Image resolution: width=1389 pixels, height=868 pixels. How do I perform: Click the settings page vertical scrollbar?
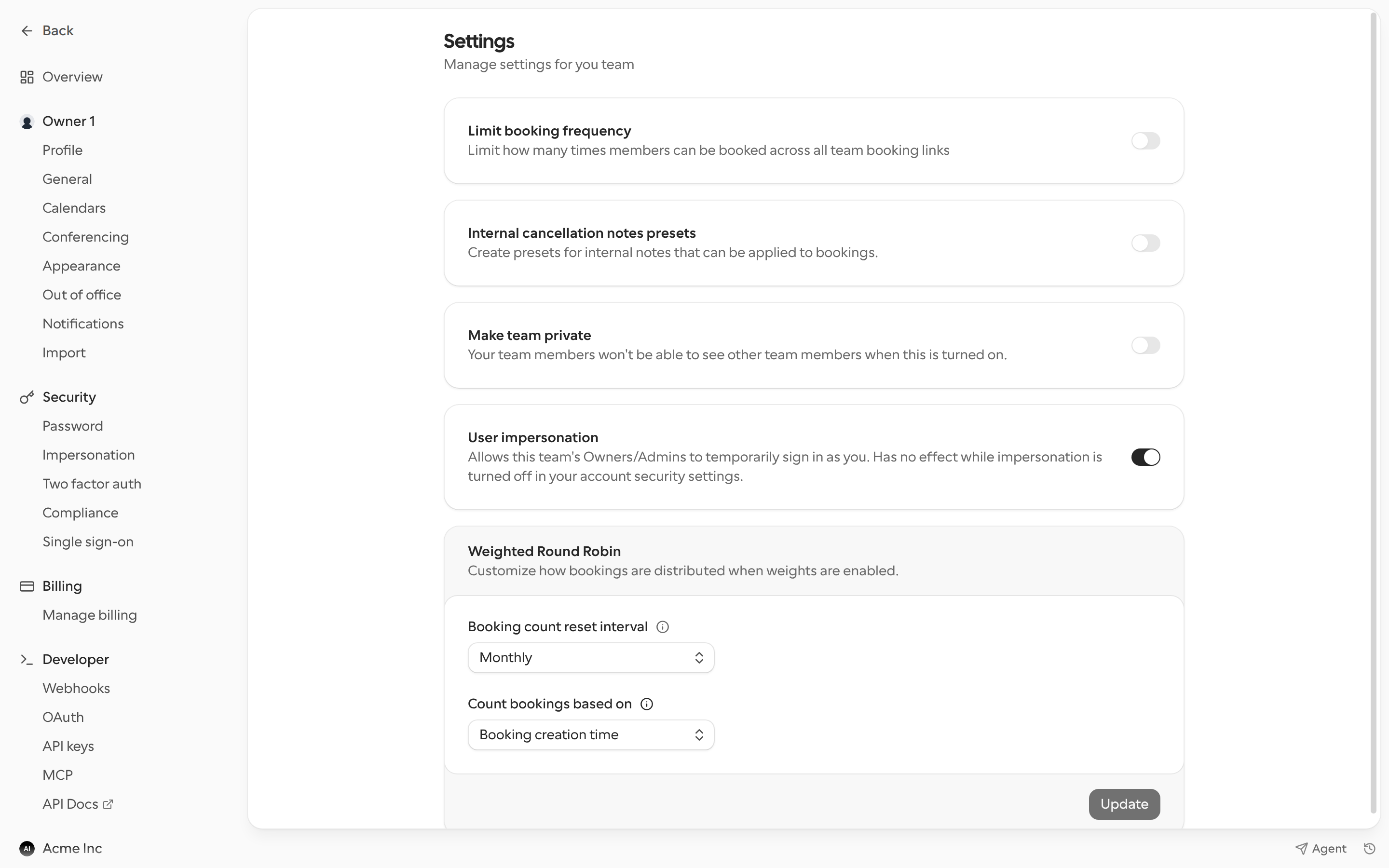[1374, 413]
